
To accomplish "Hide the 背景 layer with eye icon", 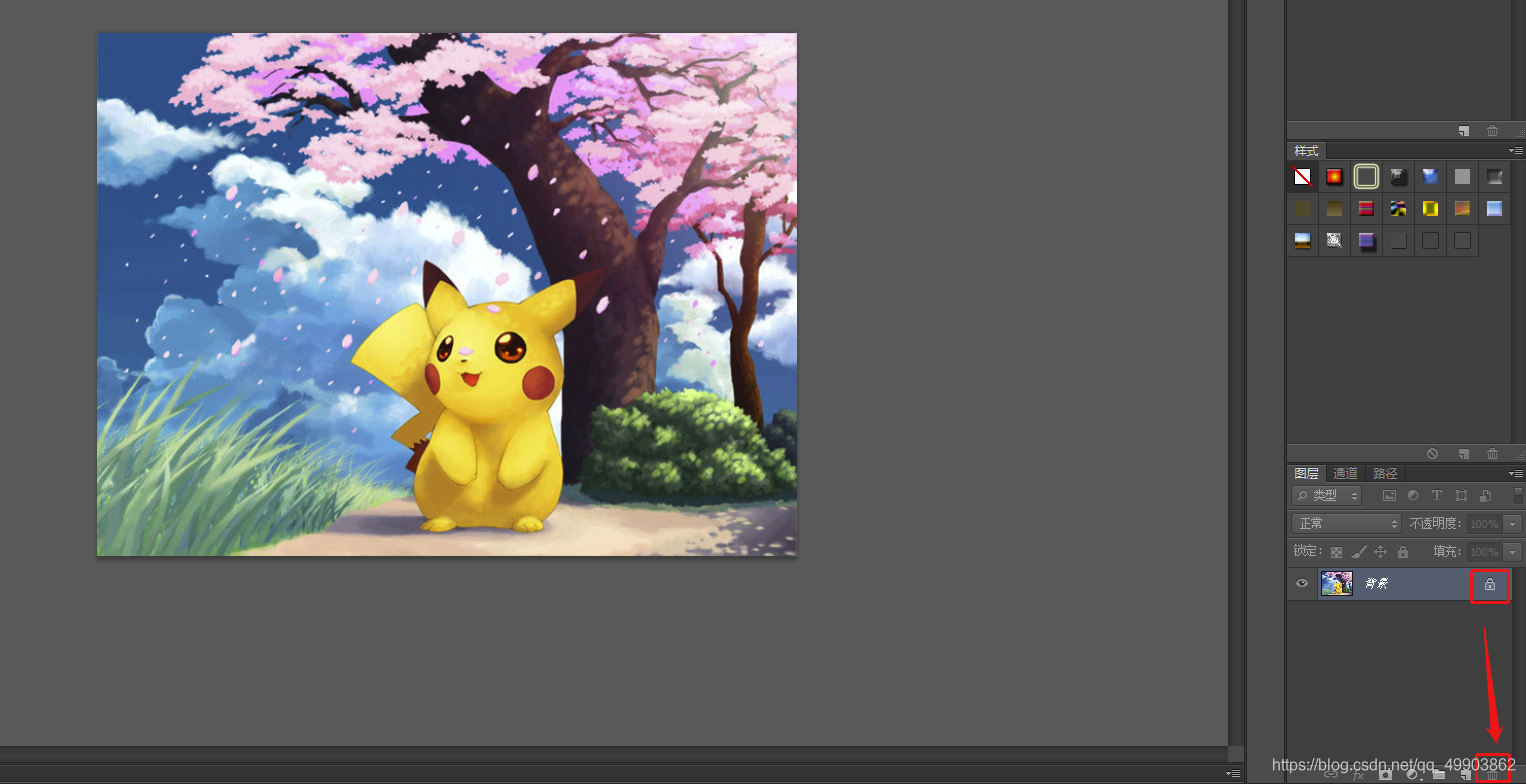I will [1302, 583].
